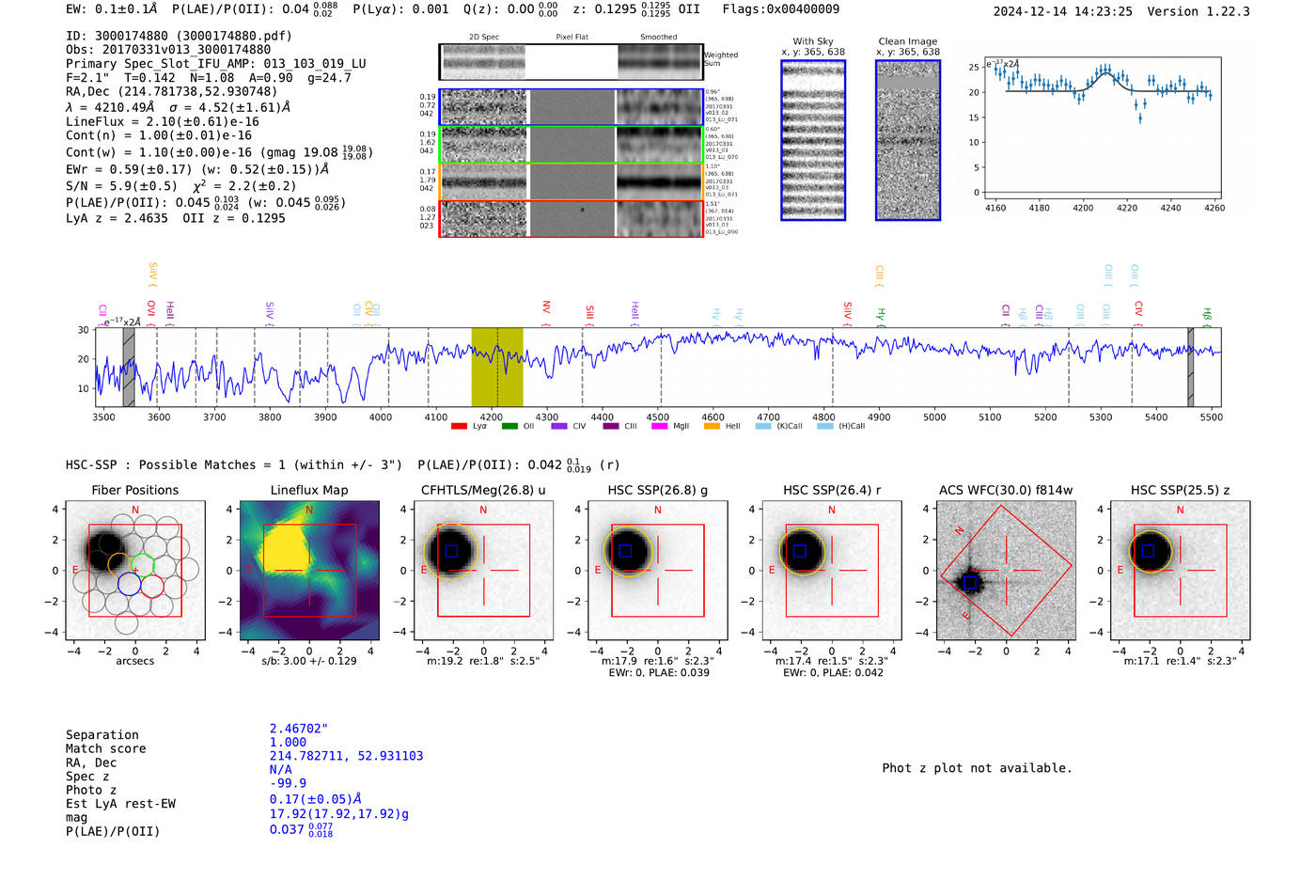Click the orange fiber circle in Fiber Positions
The image size is (1316, 896).
coord(120,565)
